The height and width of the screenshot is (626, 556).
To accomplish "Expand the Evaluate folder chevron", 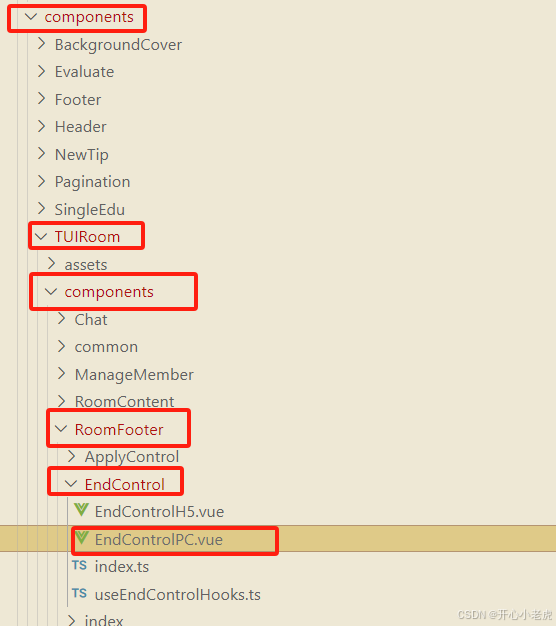I will pos(41,71).
